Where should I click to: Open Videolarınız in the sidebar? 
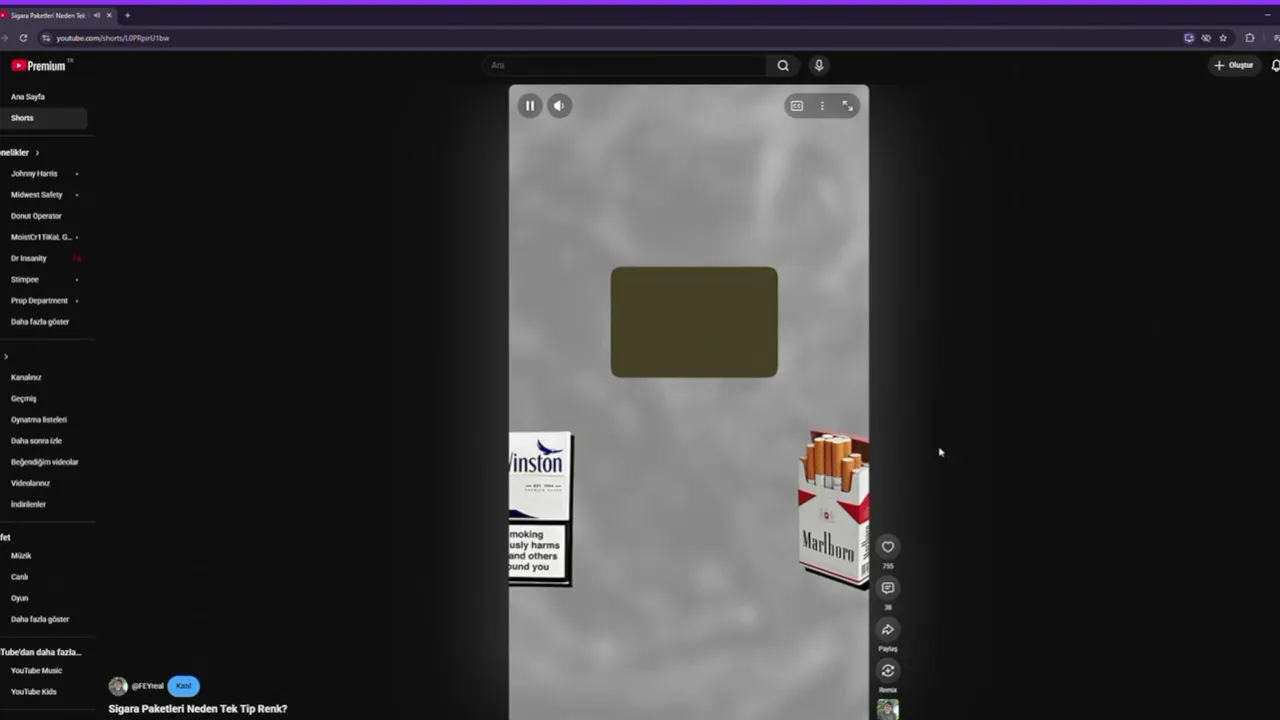(30, 484)
